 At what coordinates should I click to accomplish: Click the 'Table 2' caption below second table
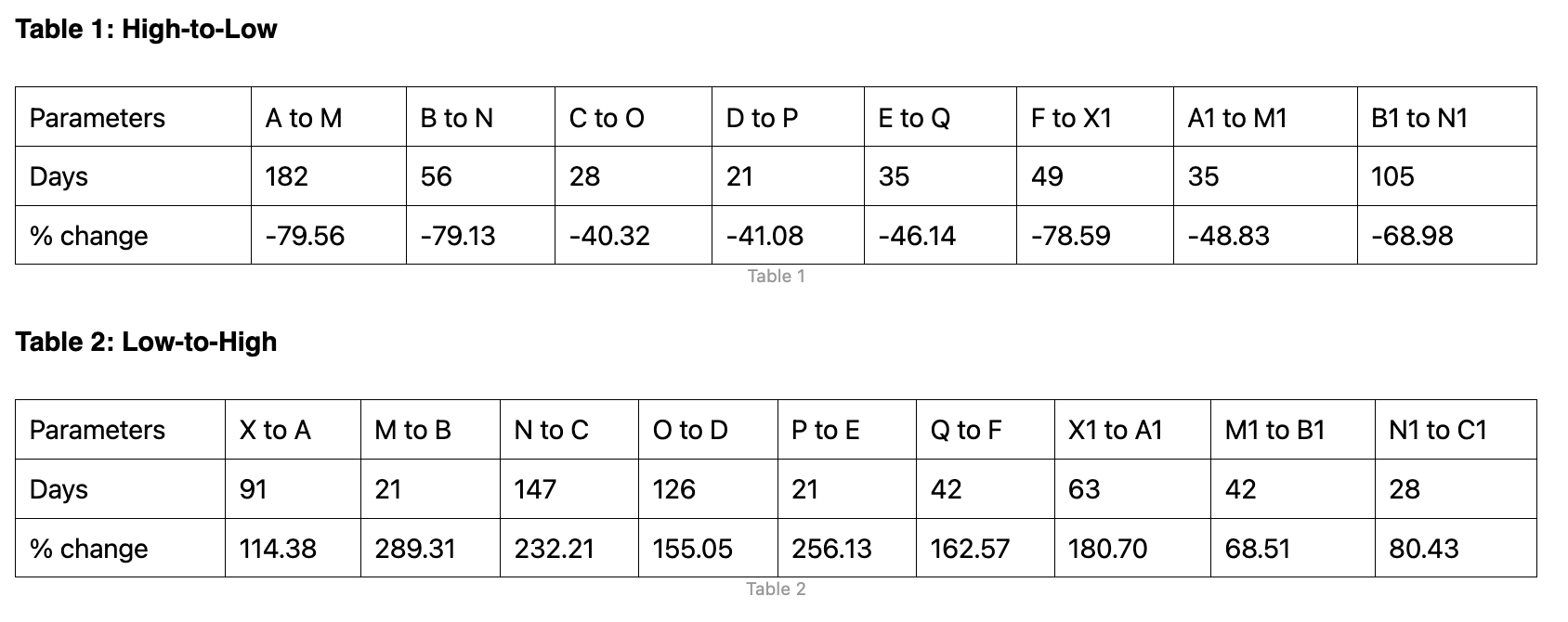pyautogui.click(x=776, y=589)
